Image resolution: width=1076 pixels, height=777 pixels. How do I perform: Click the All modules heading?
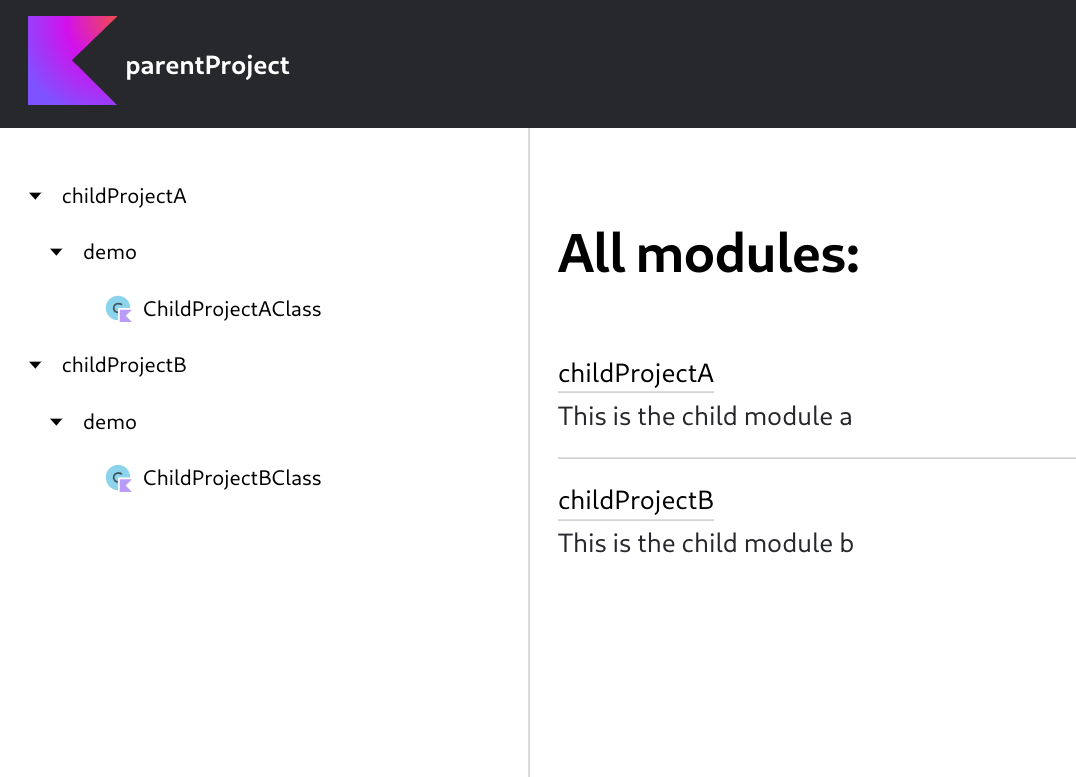click(708, 255)
